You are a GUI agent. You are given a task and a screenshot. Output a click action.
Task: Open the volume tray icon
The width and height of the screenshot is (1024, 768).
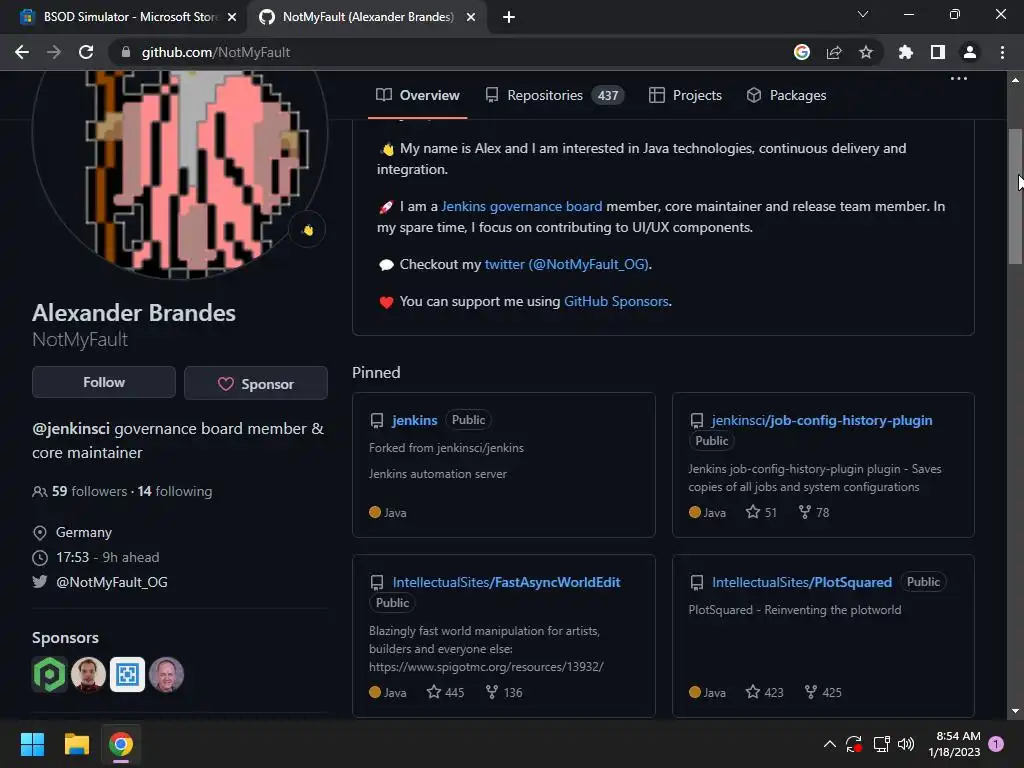tap(906, 744)
